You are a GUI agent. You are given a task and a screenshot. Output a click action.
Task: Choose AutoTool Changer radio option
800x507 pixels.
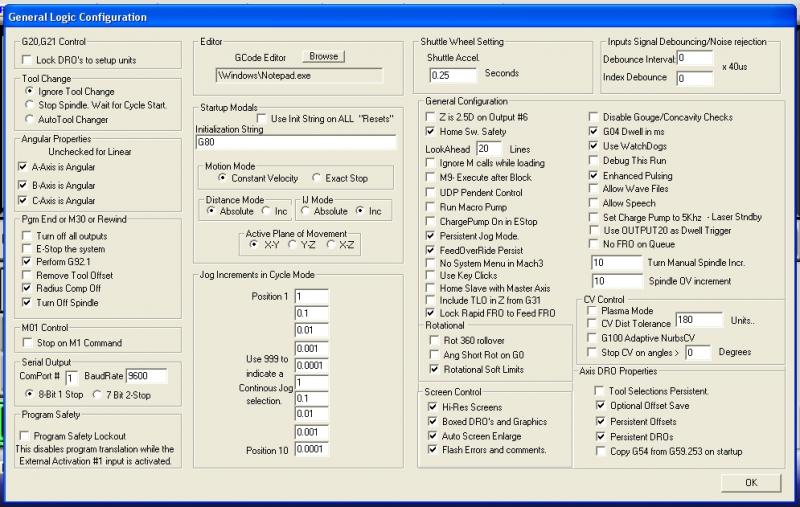30,119
